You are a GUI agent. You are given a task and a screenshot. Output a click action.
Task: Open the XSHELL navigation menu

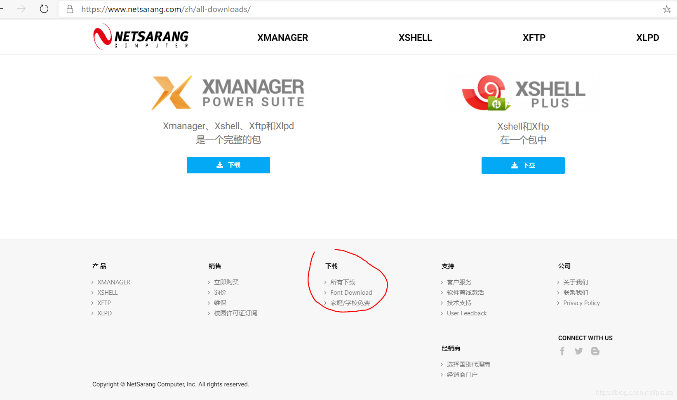point(415,38)
